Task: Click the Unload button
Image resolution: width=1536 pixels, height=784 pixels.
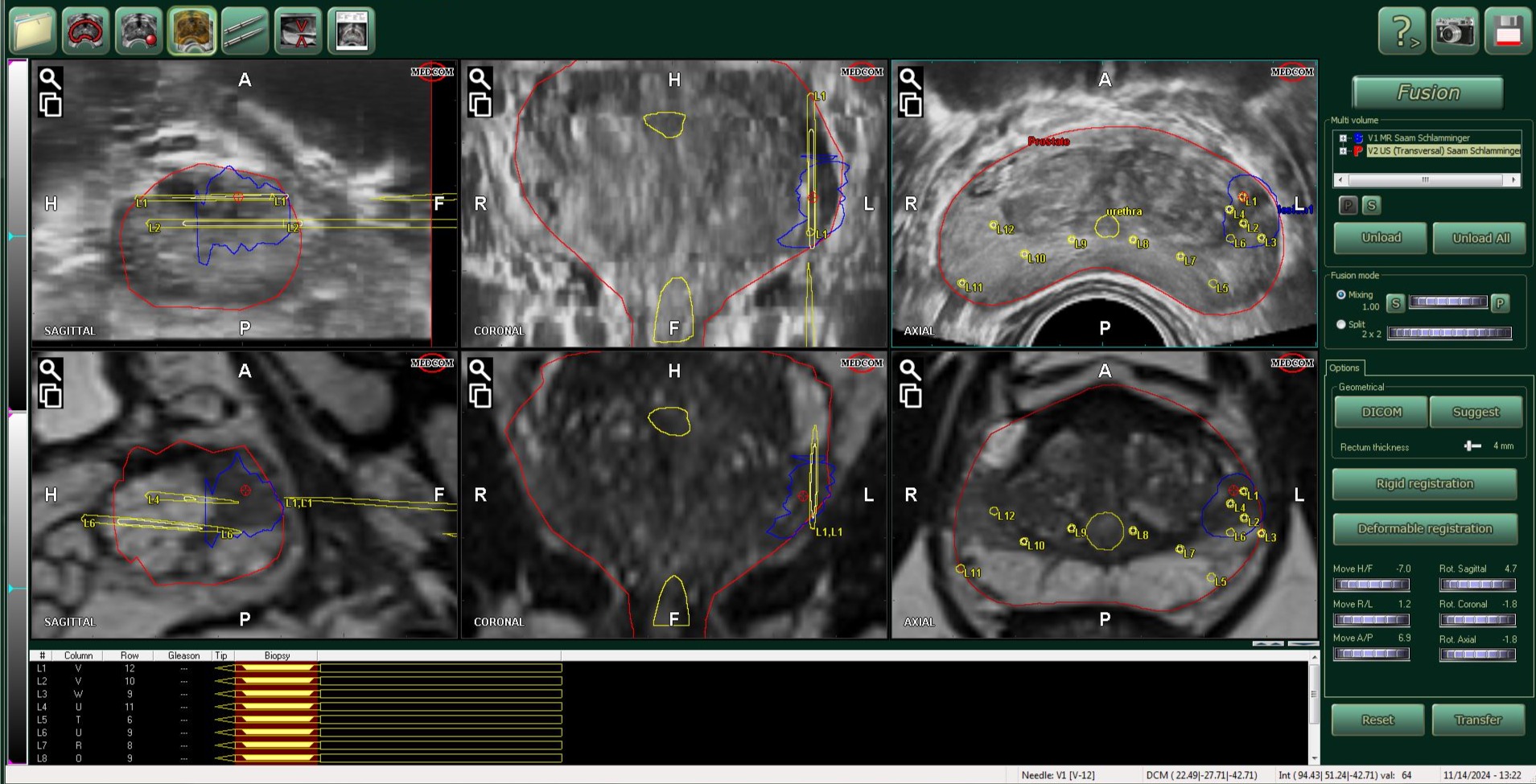Action: coord(1381,238)
